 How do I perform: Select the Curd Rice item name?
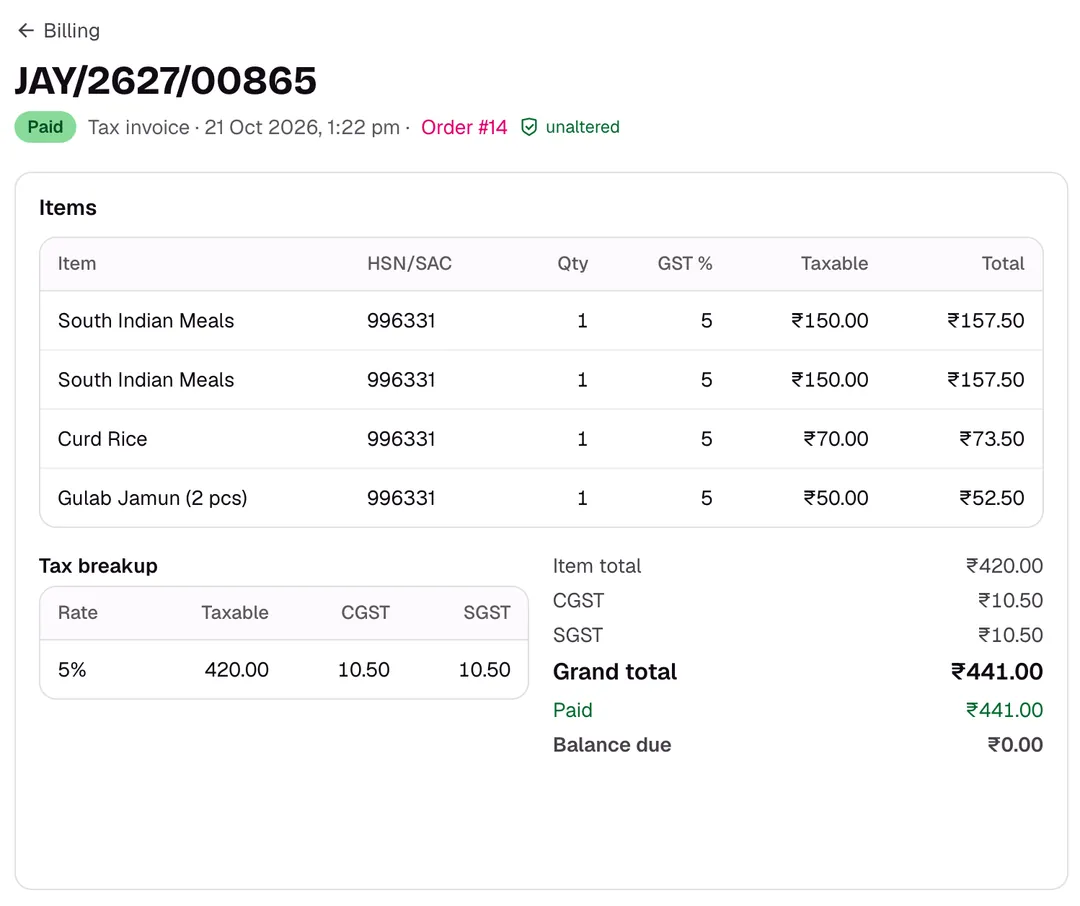[x=103, y=439]
